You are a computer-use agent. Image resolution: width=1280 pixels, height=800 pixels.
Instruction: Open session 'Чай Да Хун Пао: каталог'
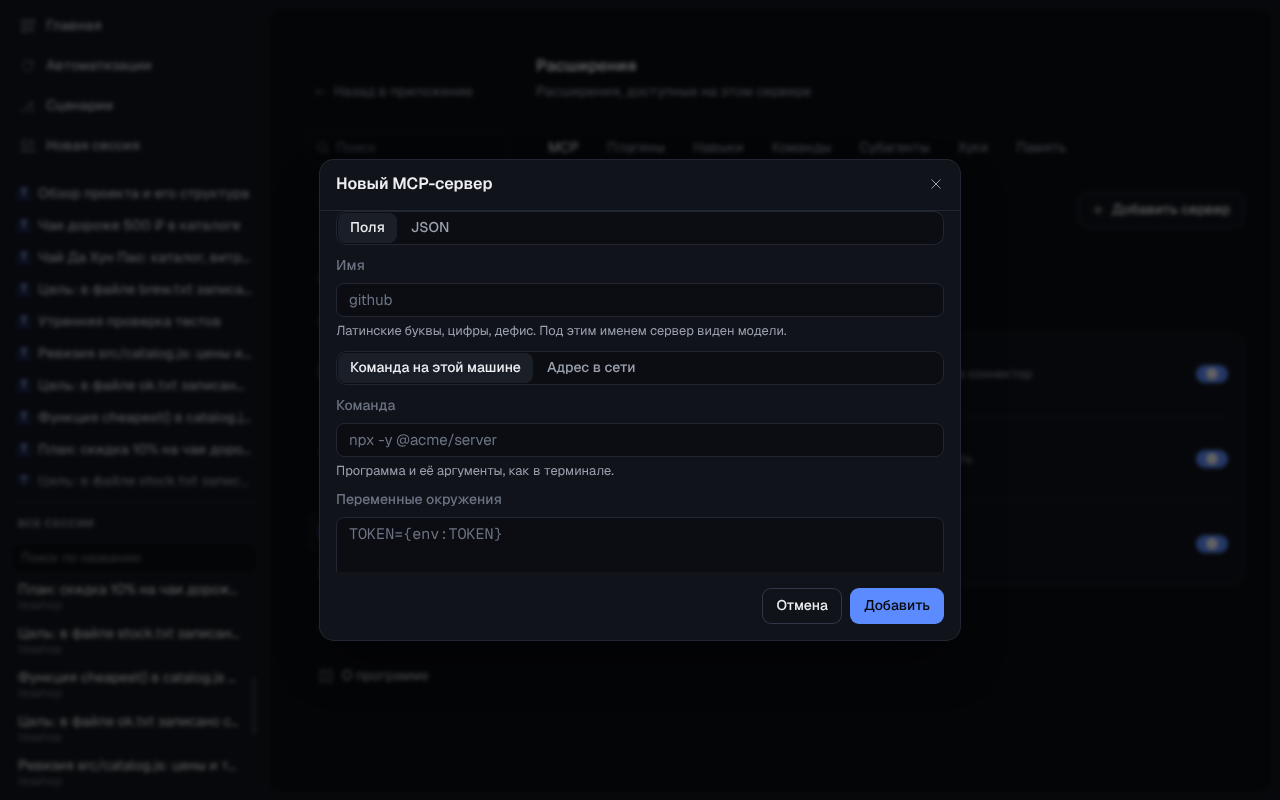tap(134, 257)
